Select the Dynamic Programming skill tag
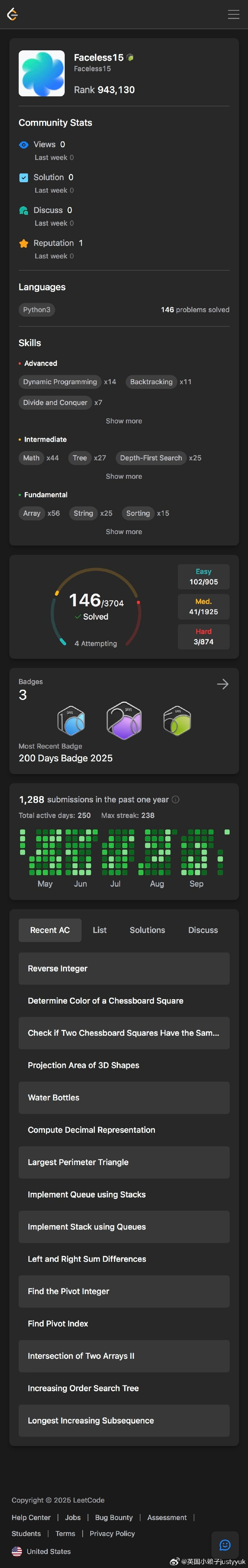248x1568 pixels. point(60,382)
